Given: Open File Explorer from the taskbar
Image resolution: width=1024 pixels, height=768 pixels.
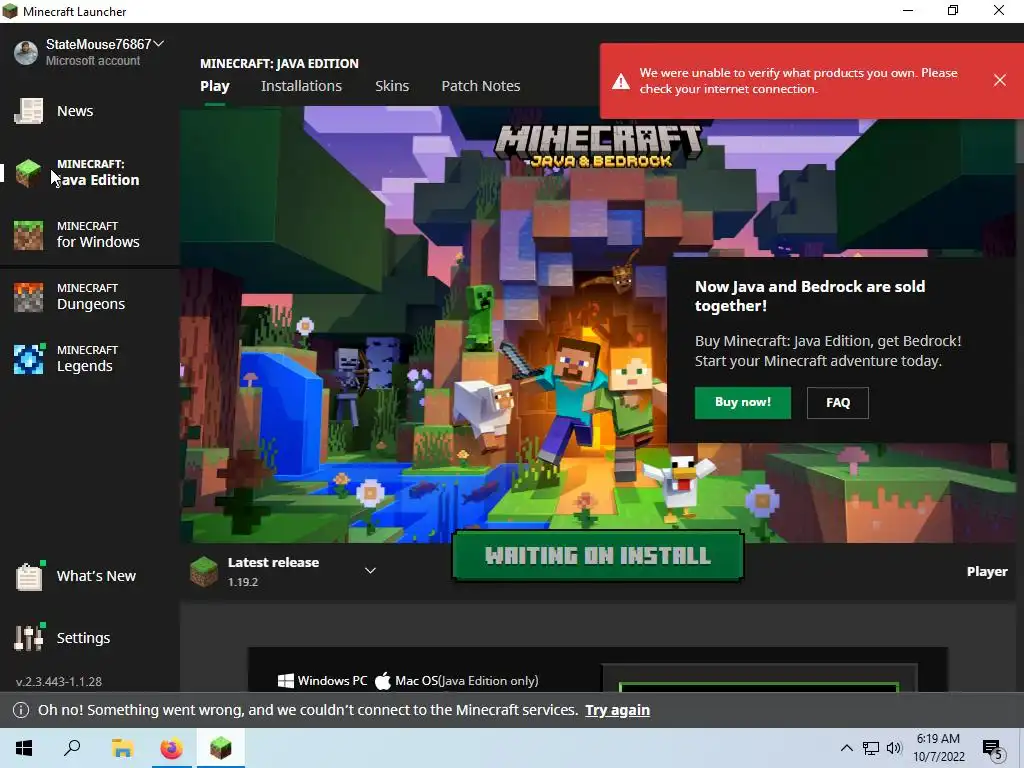Looking at the screenshot, I should (122, 748).
